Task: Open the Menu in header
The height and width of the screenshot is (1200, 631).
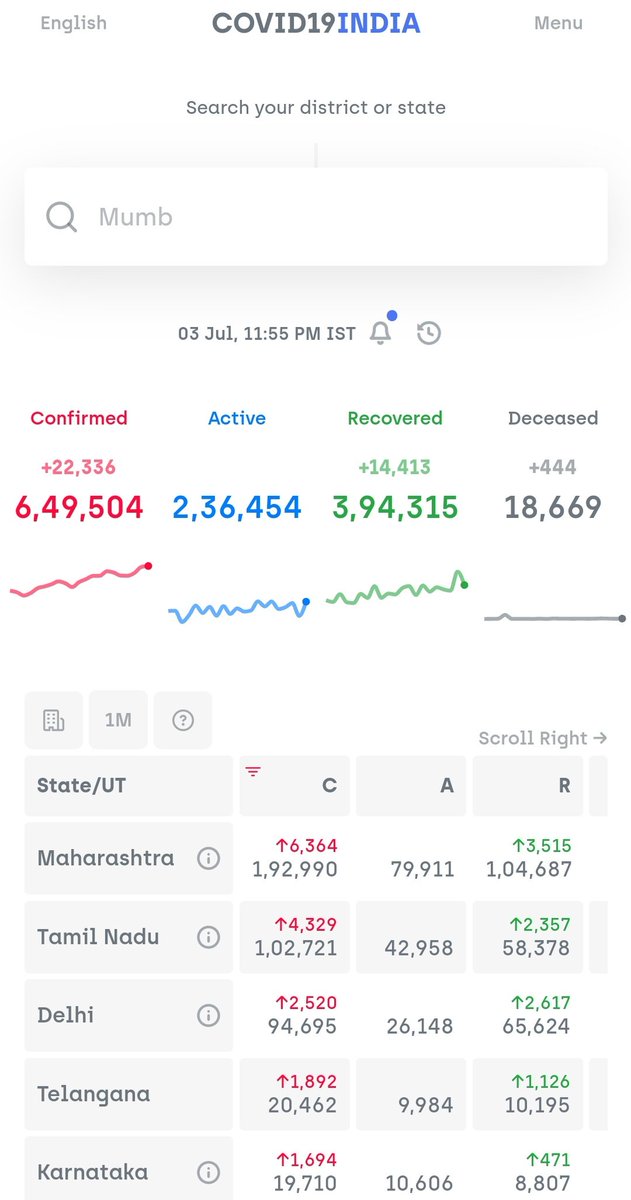Action: 558,23
